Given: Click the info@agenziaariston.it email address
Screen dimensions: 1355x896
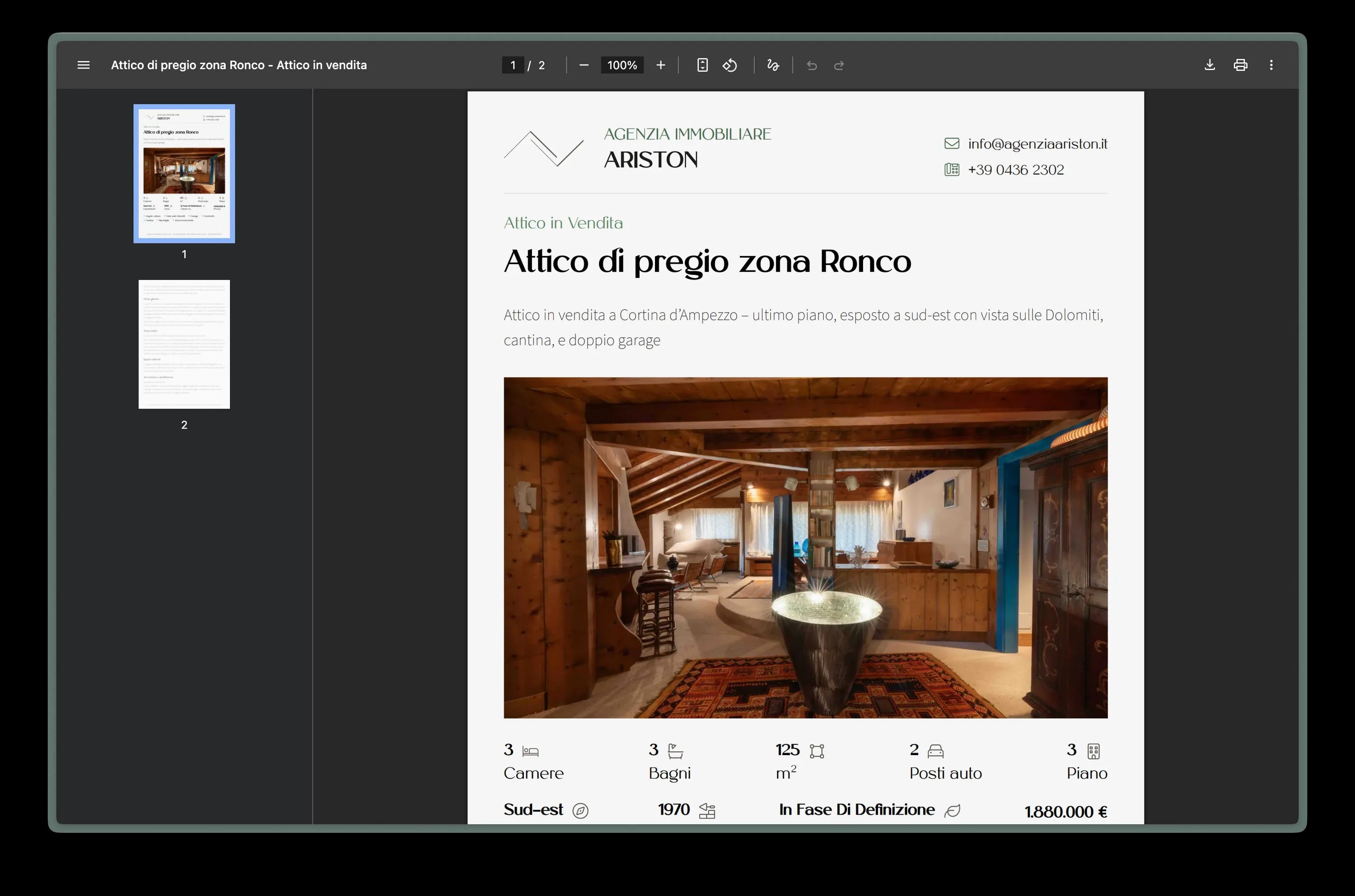Looking at the screenshot, I should coord(1037,144).
